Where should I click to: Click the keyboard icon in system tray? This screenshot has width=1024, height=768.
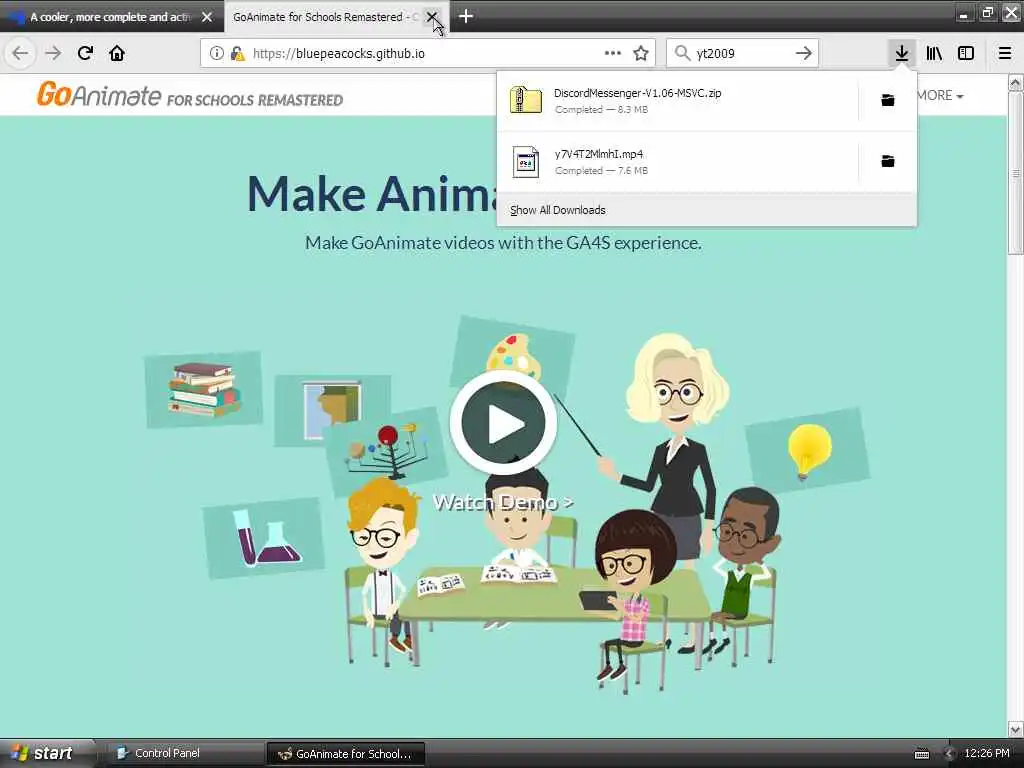(922, 754)
